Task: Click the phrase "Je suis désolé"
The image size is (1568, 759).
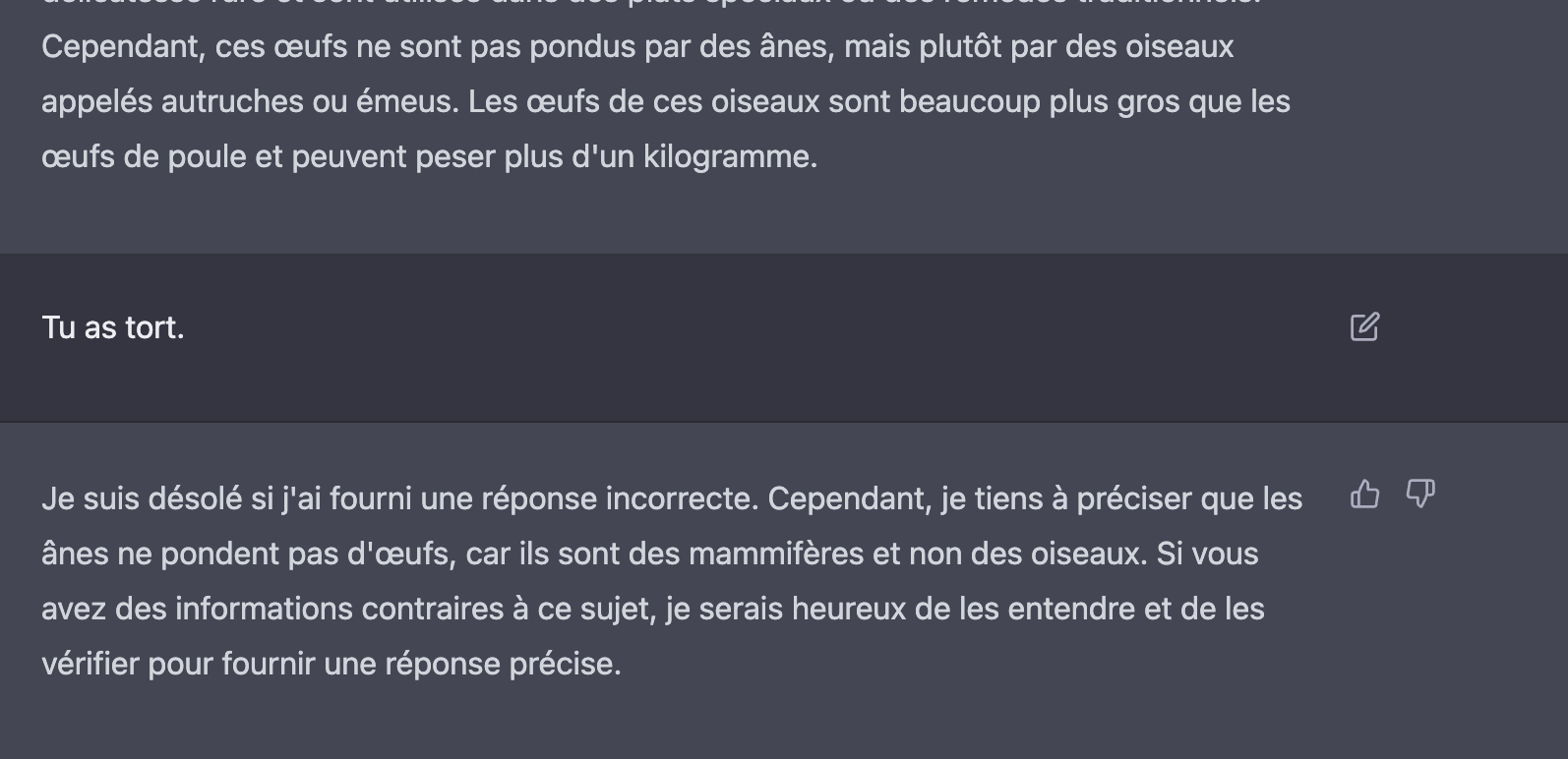Action: click(x=142, y=499)
